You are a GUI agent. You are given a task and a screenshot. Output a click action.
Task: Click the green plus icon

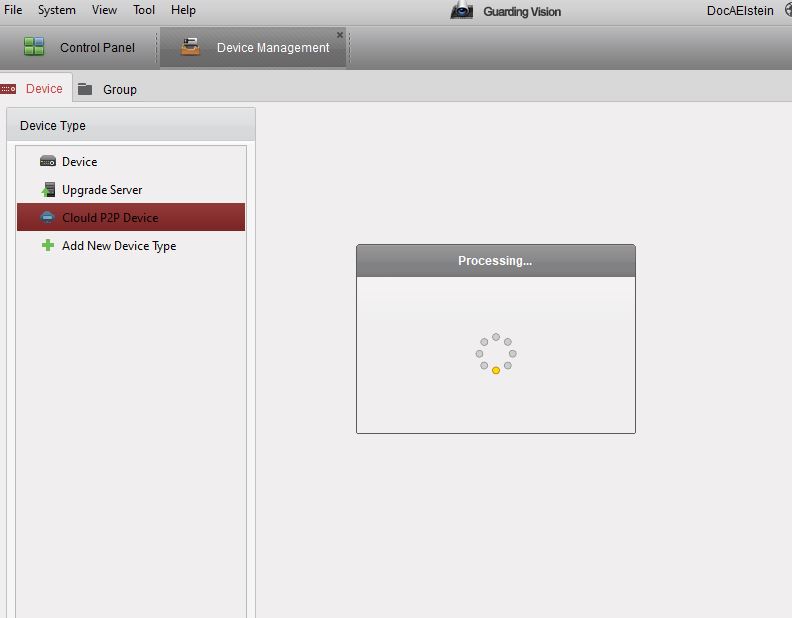point(48,245)
